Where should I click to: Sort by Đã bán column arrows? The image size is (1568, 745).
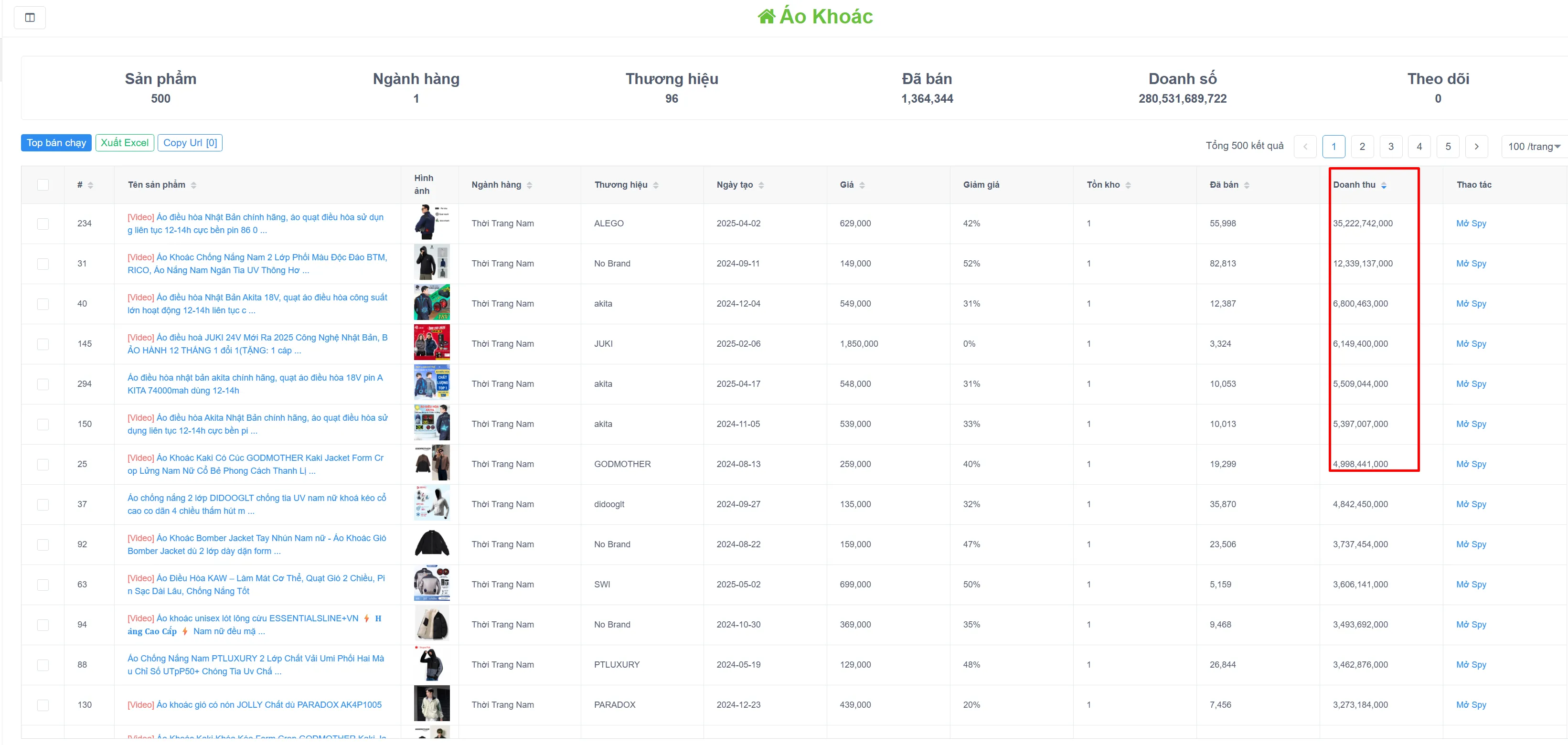pyautogui.click(x=1247, y=185)
